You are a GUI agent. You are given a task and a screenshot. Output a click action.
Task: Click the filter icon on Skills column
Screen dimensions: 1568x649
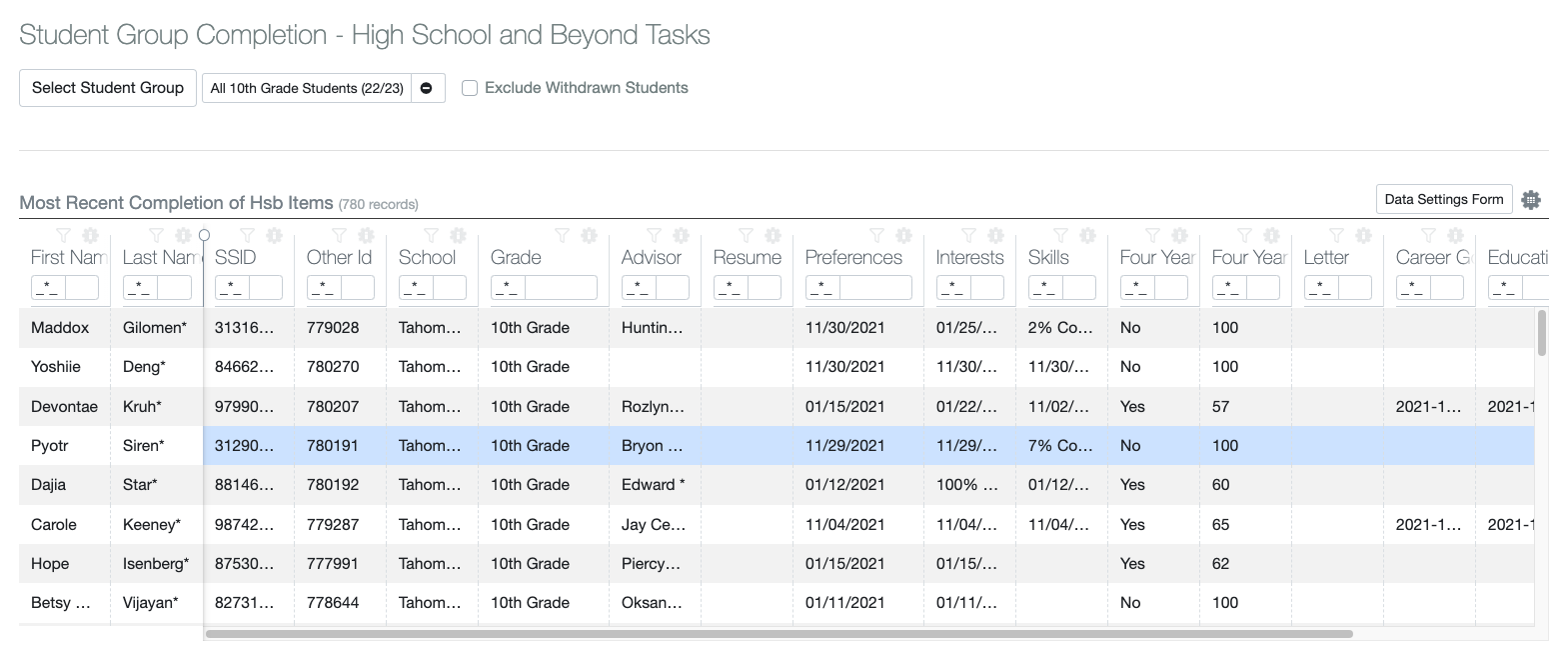click(1060, 236)
